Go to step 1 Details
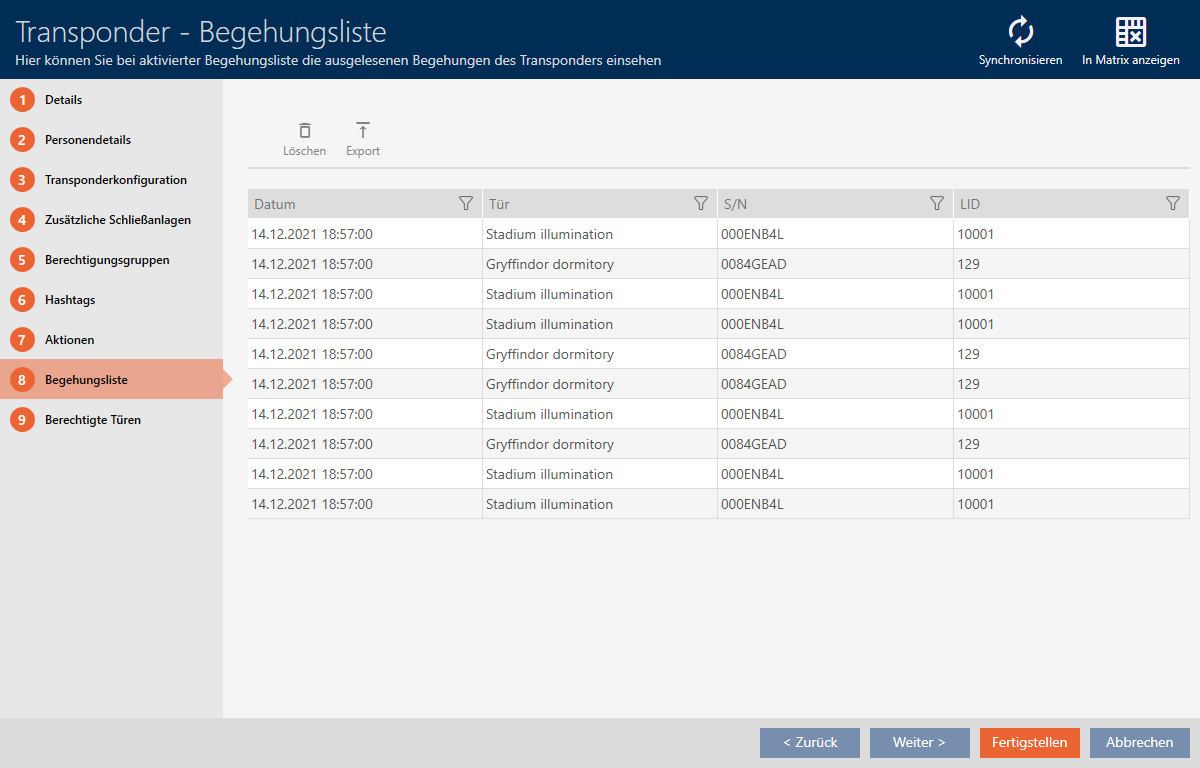This screenshot has width=1200, height=768. tap(63, 100)
